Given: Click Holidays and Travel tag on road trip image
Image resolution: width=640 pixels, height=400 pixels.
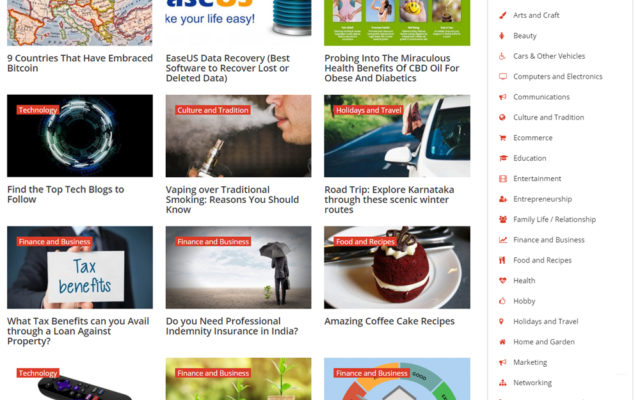Looking at the screenshot, I should click(x=369, y=110).
